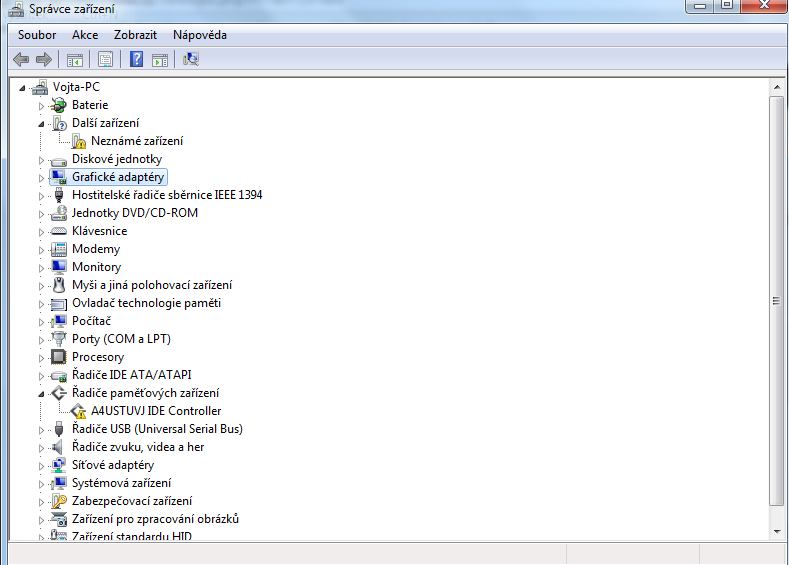
Task: Select the Modemy label
Action: 96,249
